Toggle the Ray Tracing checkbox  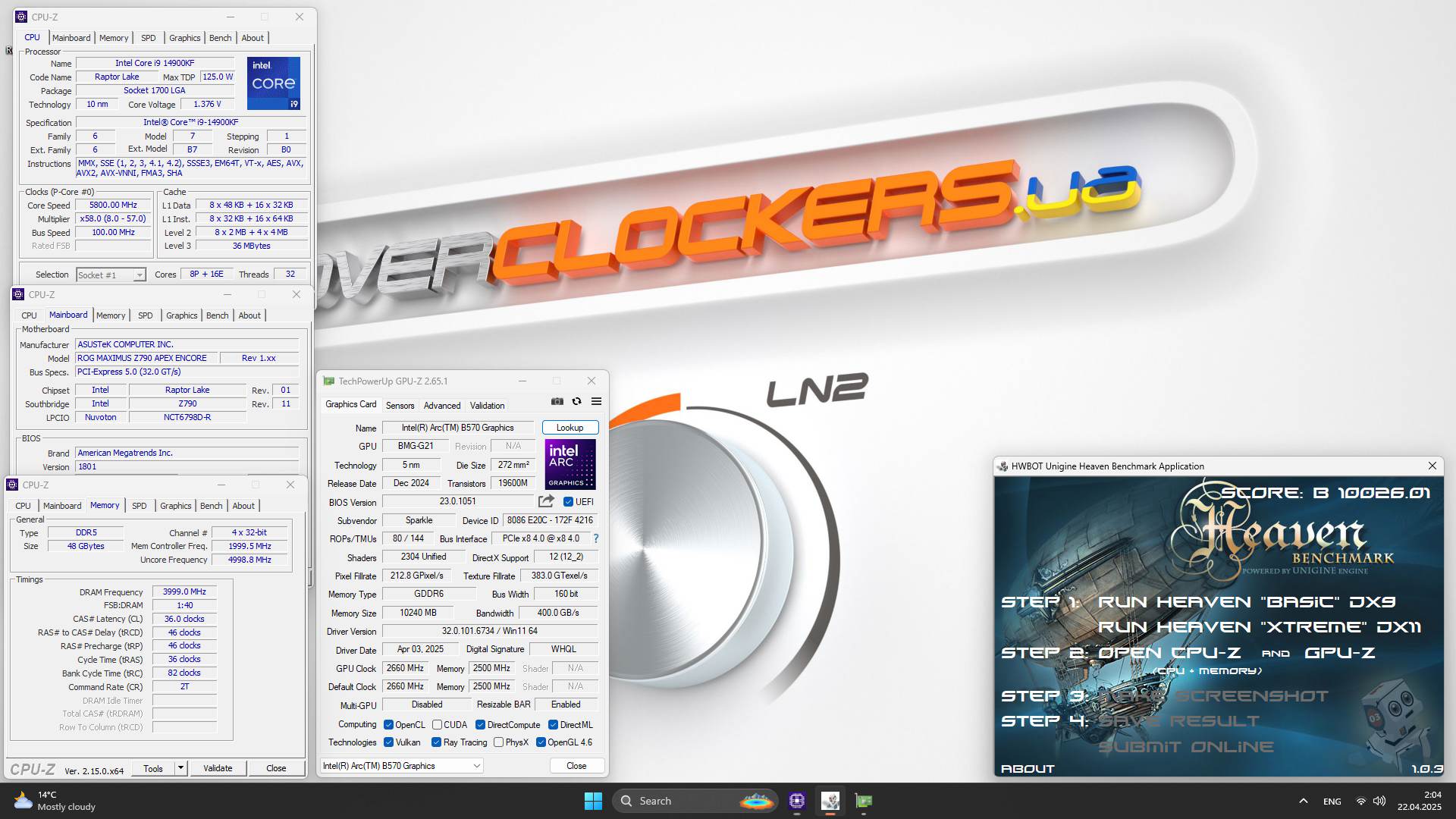436,742
